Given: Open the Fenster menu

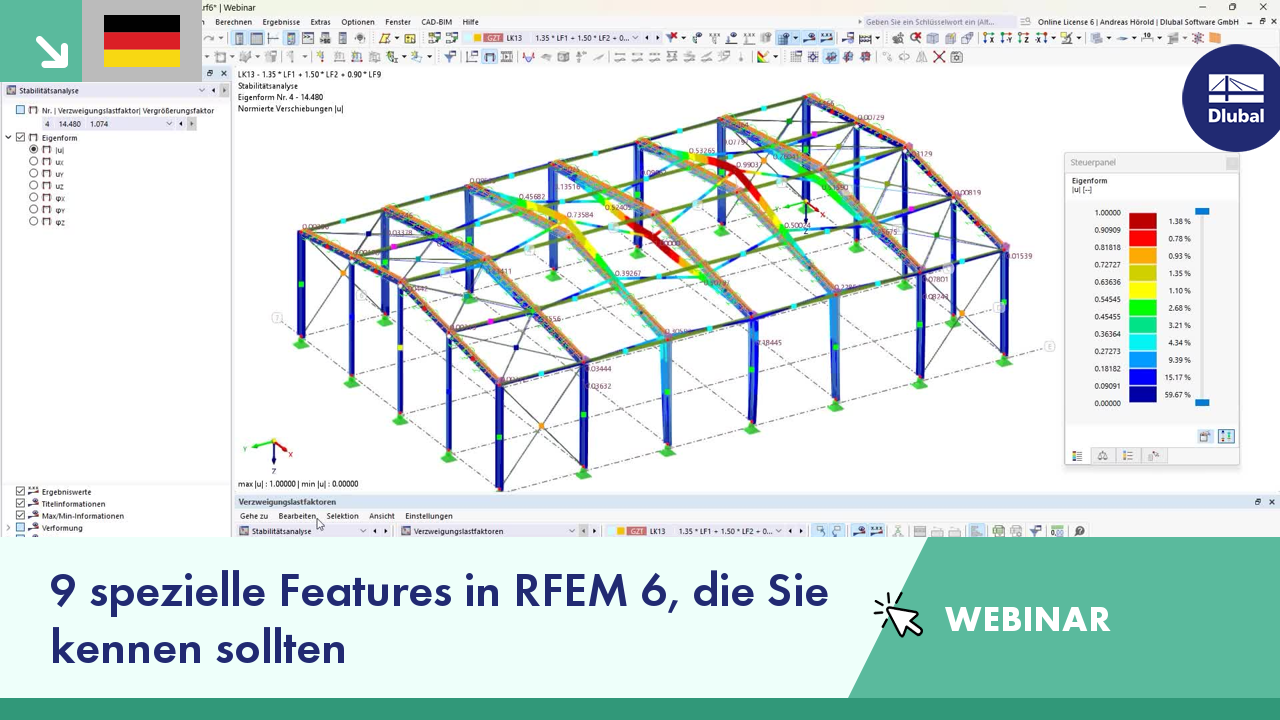Looking at the screenshot, I should 398,21.
